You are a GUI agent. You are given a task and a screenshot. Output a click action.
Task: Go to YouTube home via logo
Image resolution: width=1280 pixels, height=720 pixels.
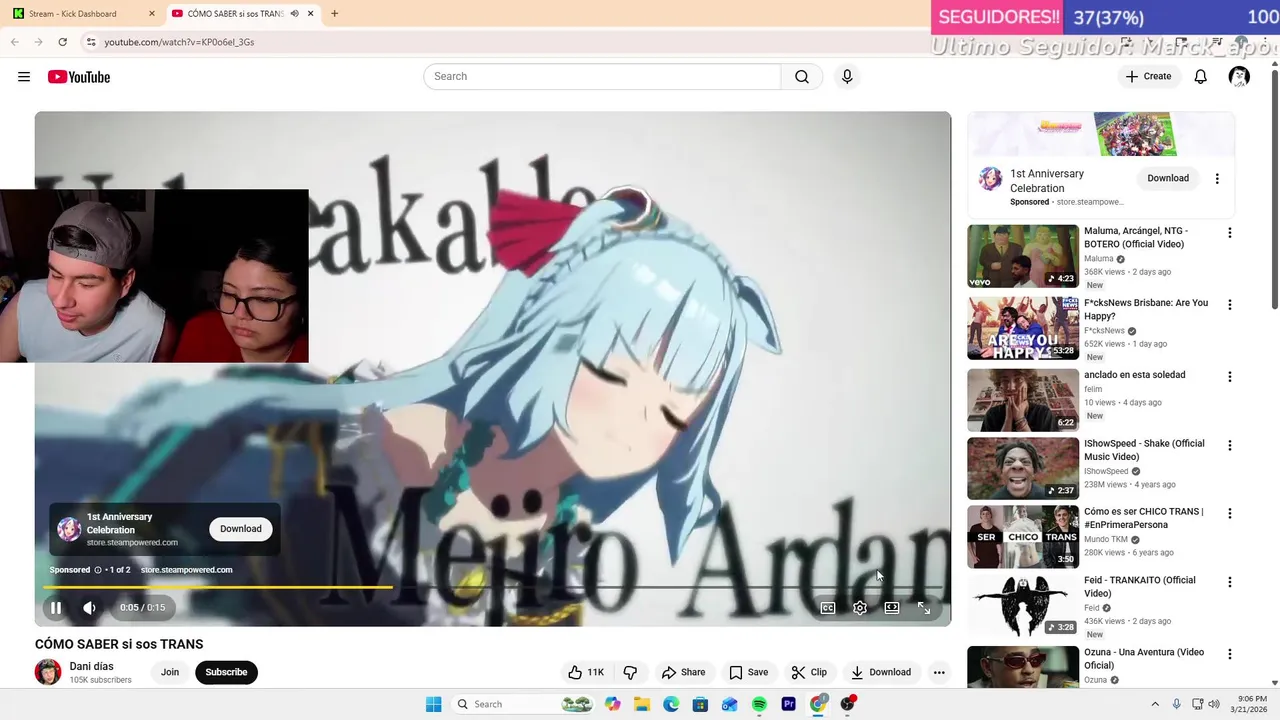(79, 77)
